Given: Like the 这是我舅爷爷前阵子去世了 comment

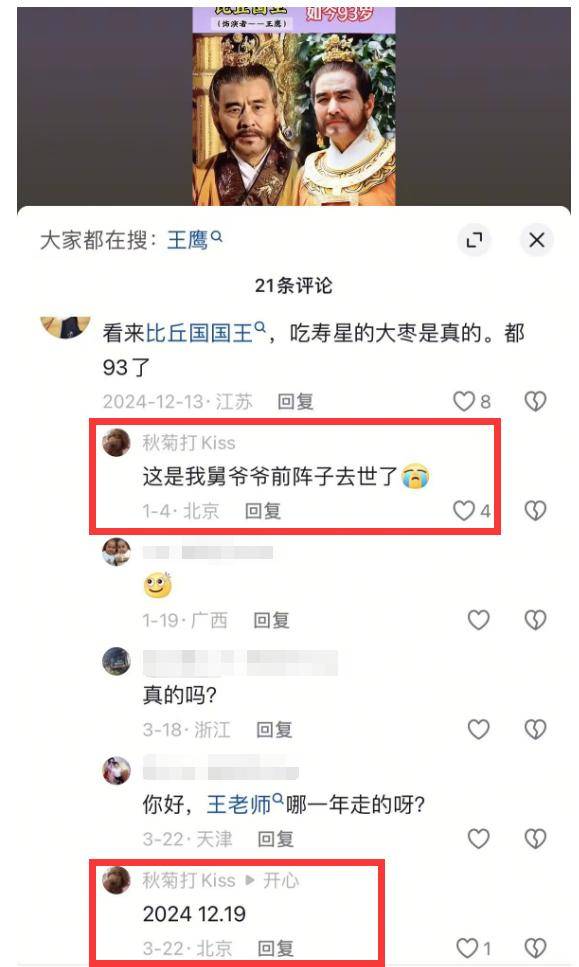Looking at the screenshot, I should (x=464, y=511).
